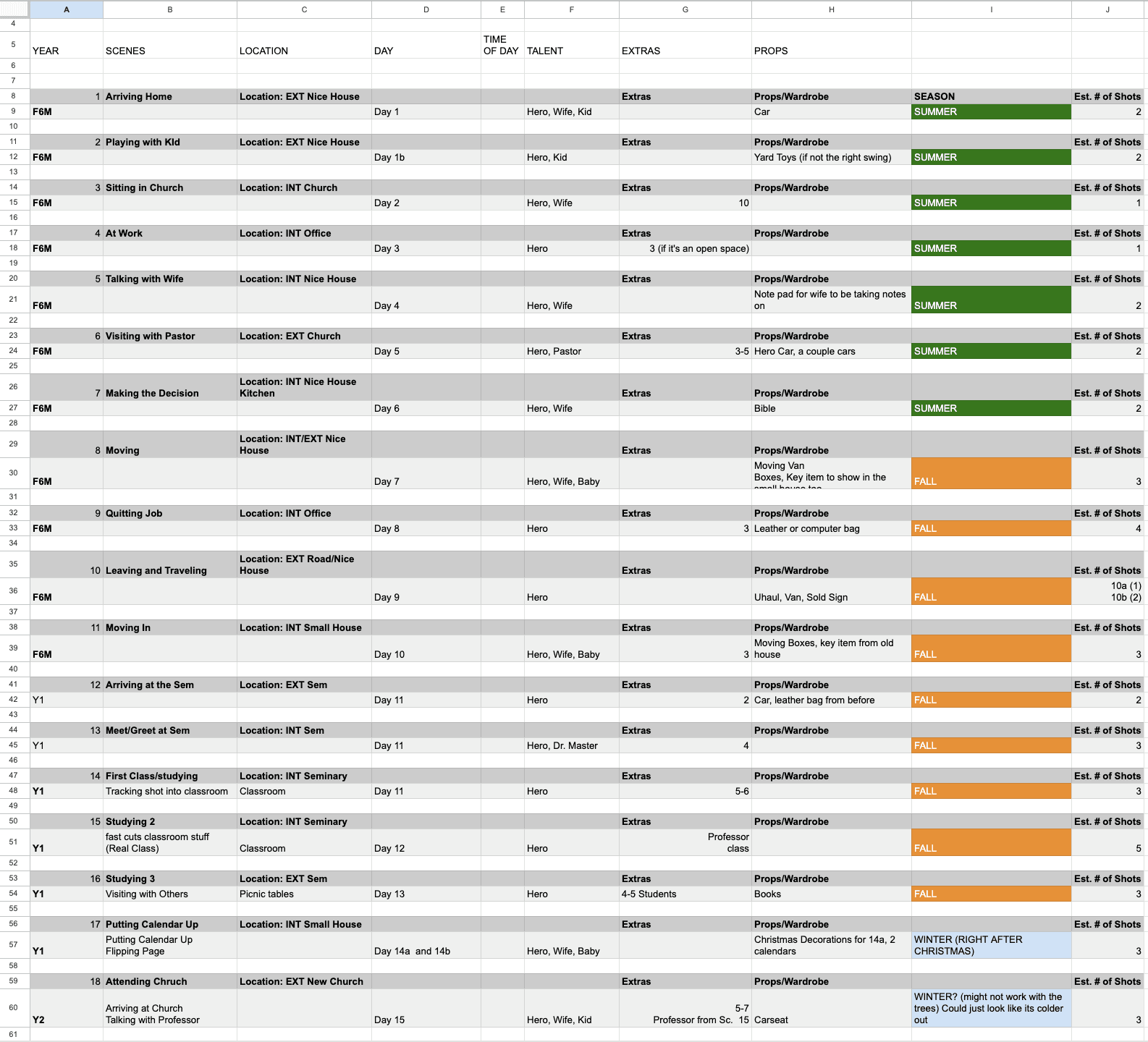Screen dimensions: 1148x1042
Task: Click the Uhaul, Van, Sold Sign cell
Action: (831, 591)
